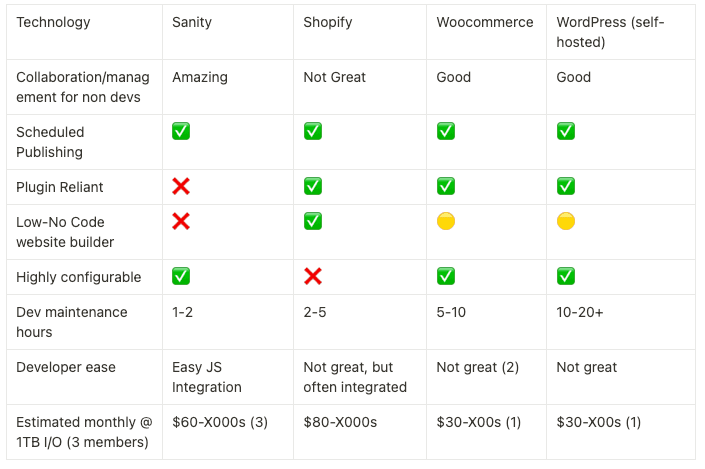Screen dimensions: 705x469
Task: Click the Sanity column header
Action: pos(192,22)
